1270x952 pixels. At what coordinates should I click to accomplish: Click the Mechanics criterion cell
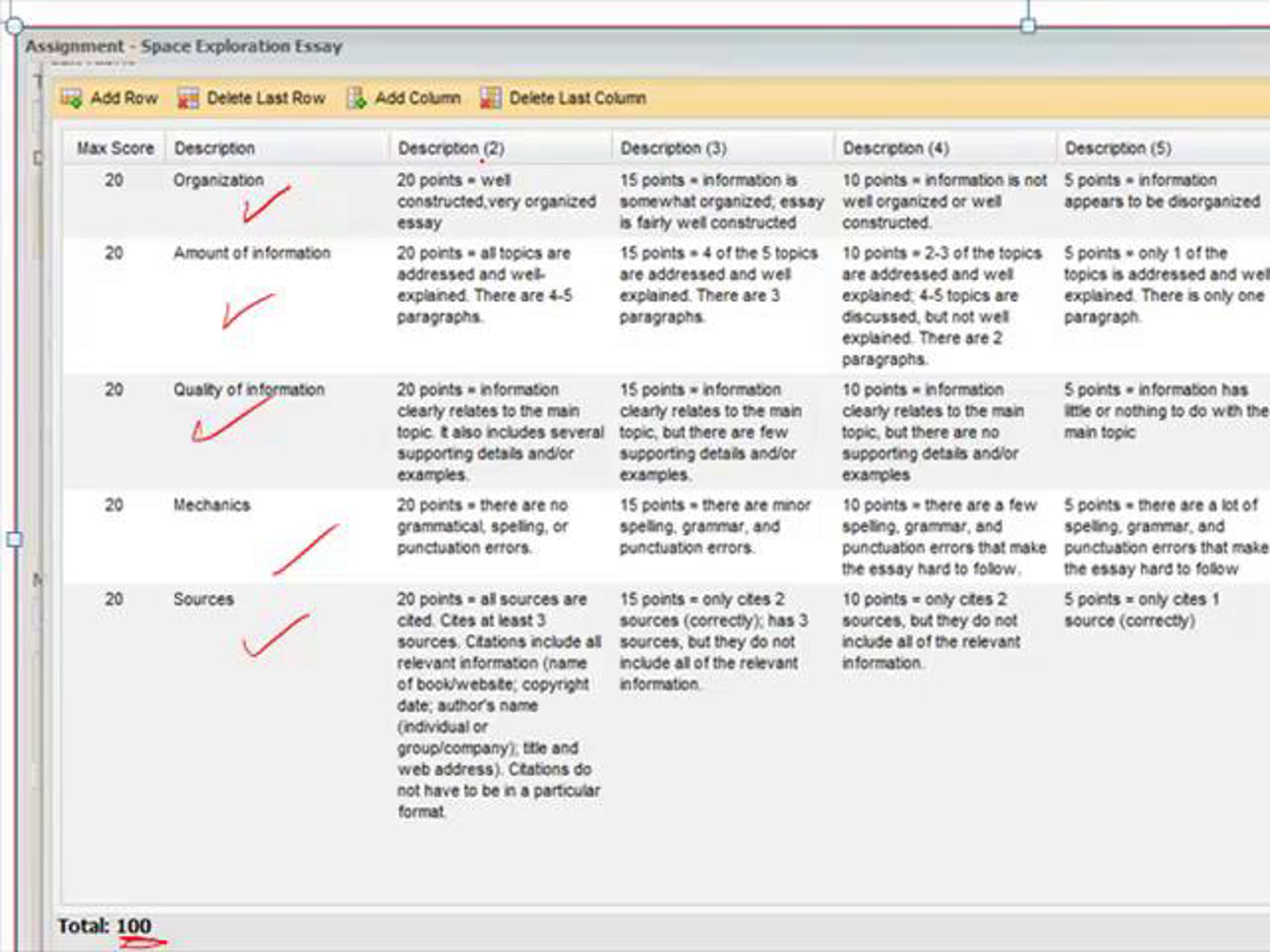pos(211,505)
